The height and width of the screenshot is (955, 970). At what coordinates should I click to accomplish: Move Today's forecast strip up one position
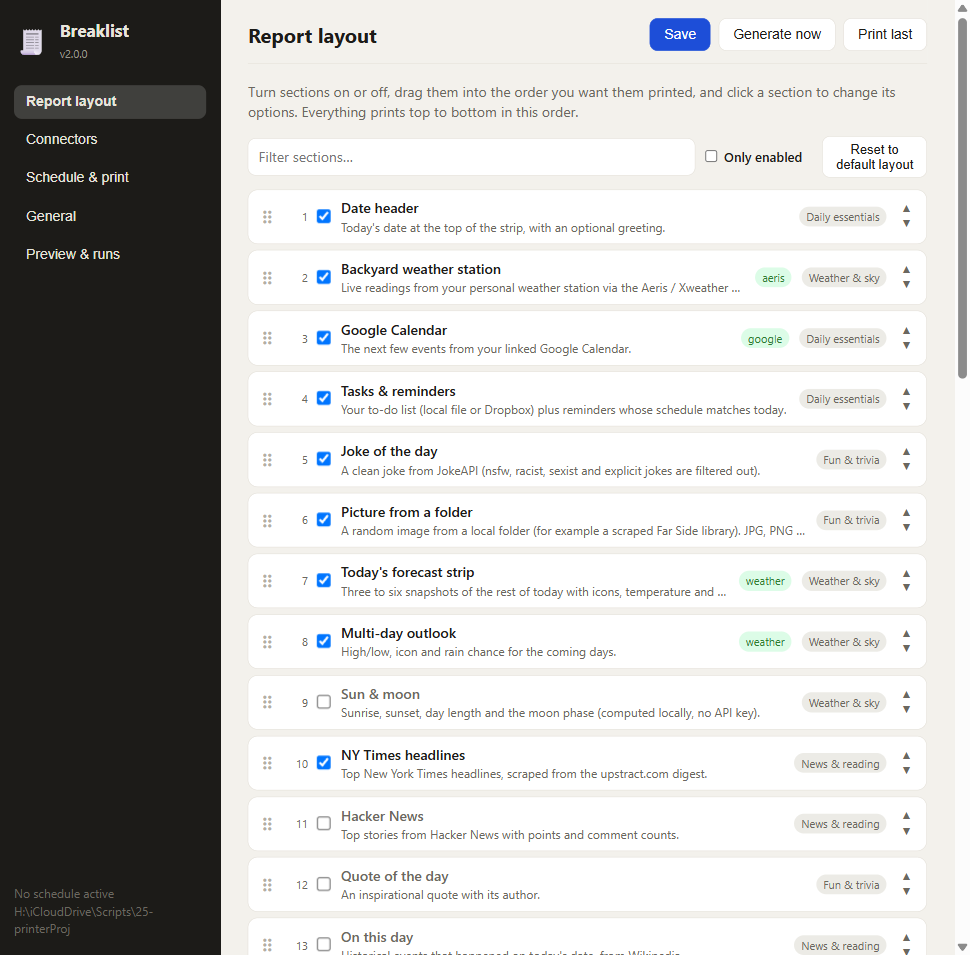pyautogui.click(x=906, y=573)
